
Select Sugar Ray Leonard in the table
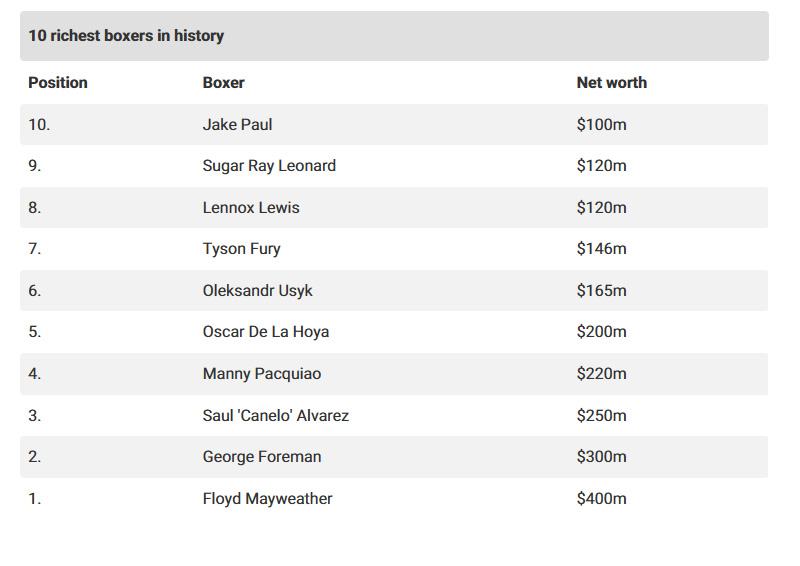[269, 166]
